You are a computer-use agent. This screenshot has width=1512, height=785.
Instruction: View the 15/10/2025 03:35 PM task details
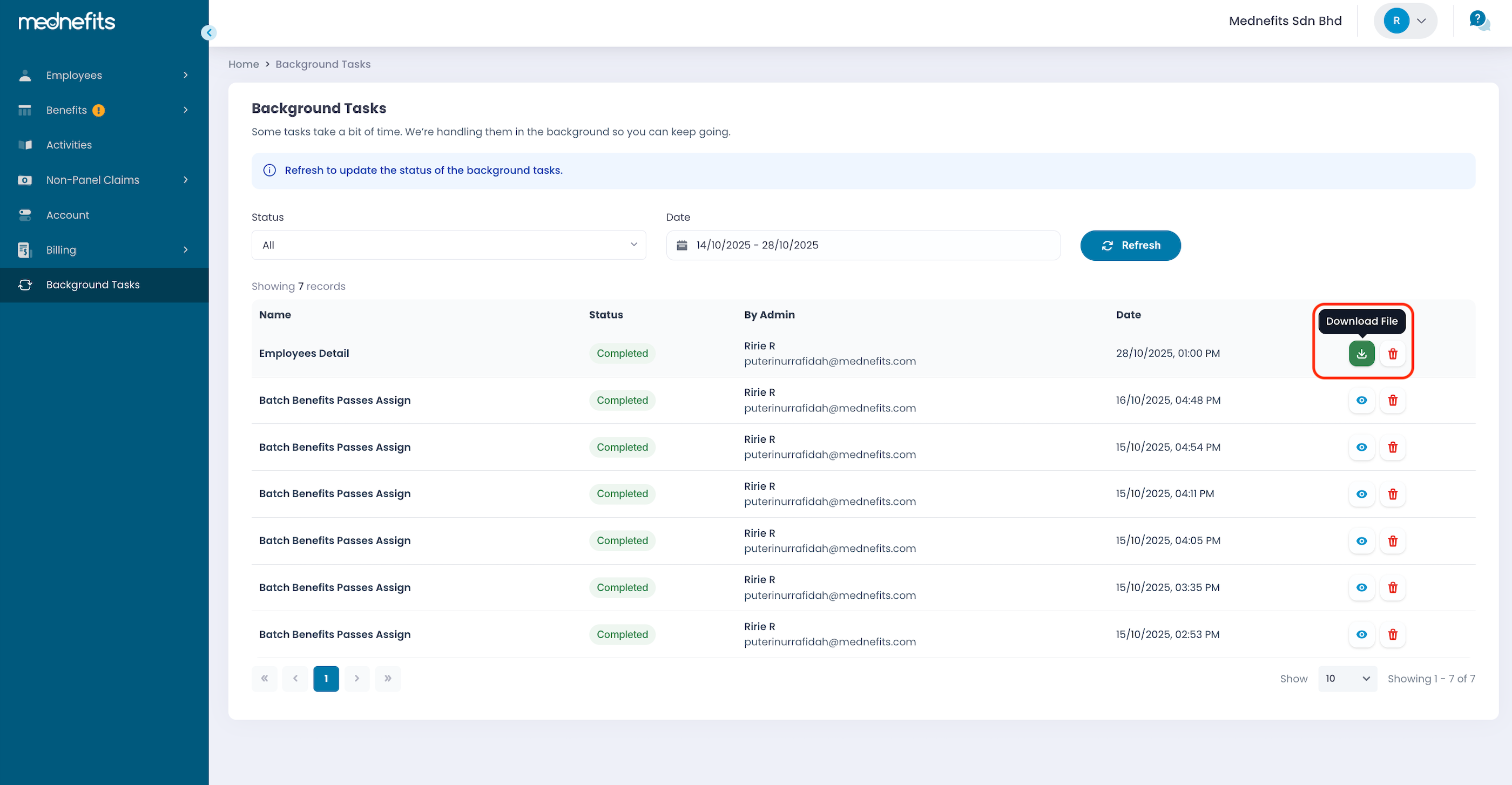[1361, 587]
